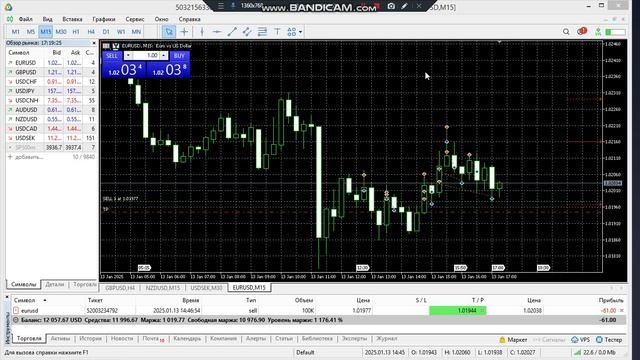The height and width of the screenshot is (360, 640).
Task: Close the eurusd position with X
Action: (622, 311)
